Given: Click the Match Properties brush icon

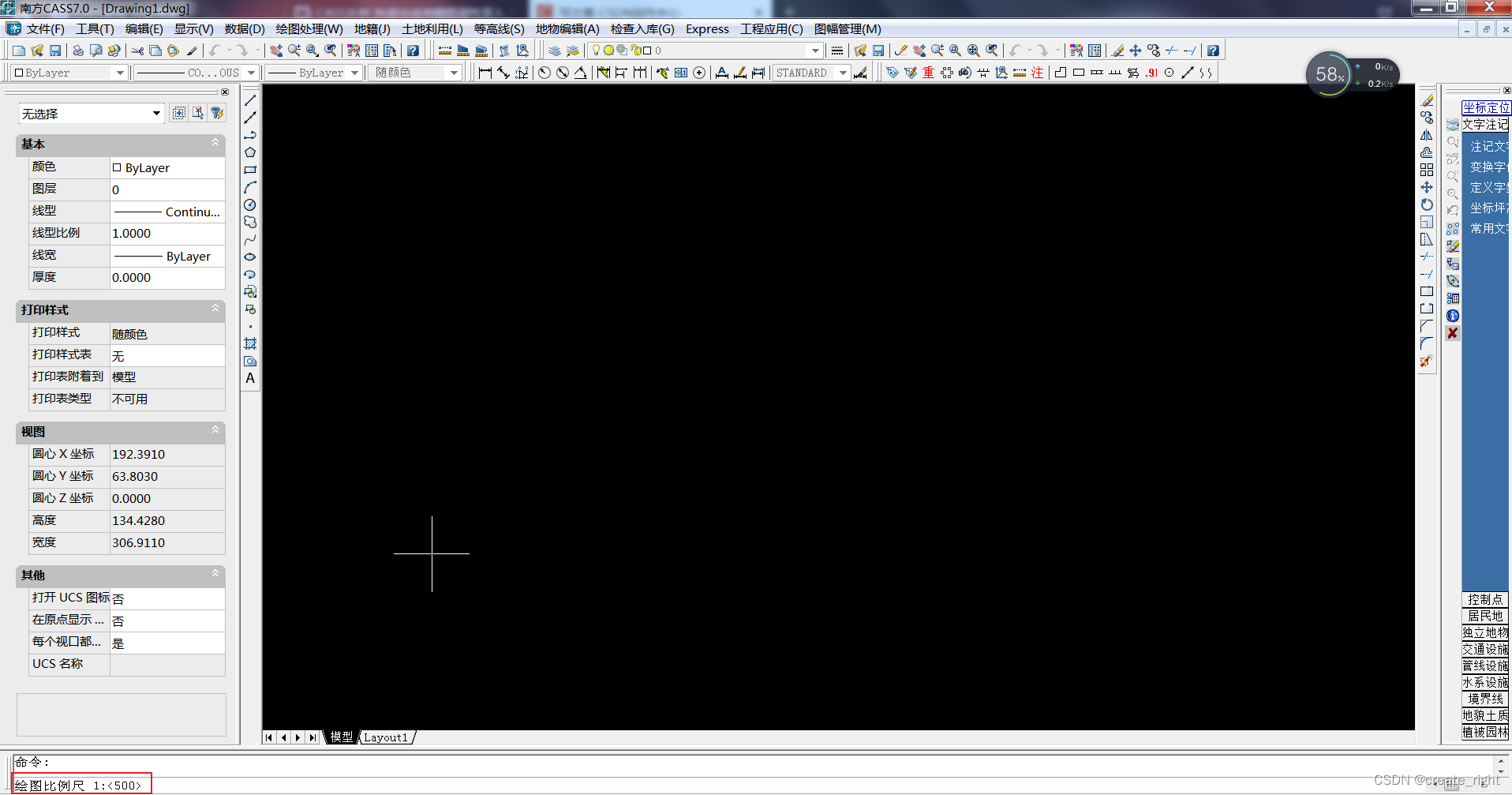Looking at the screenshot, I should [192, 51].
